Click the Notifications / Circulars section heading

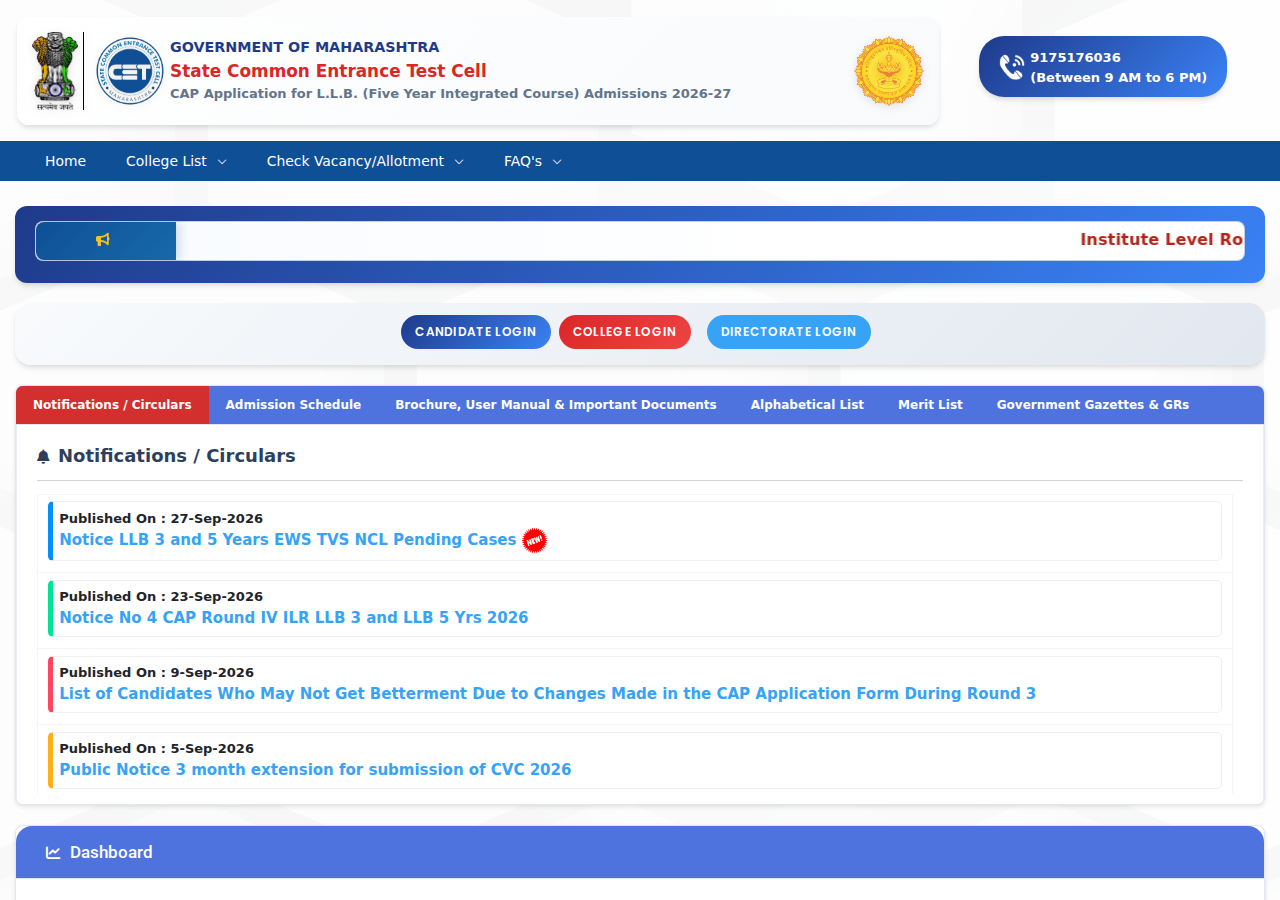point(177,456)
